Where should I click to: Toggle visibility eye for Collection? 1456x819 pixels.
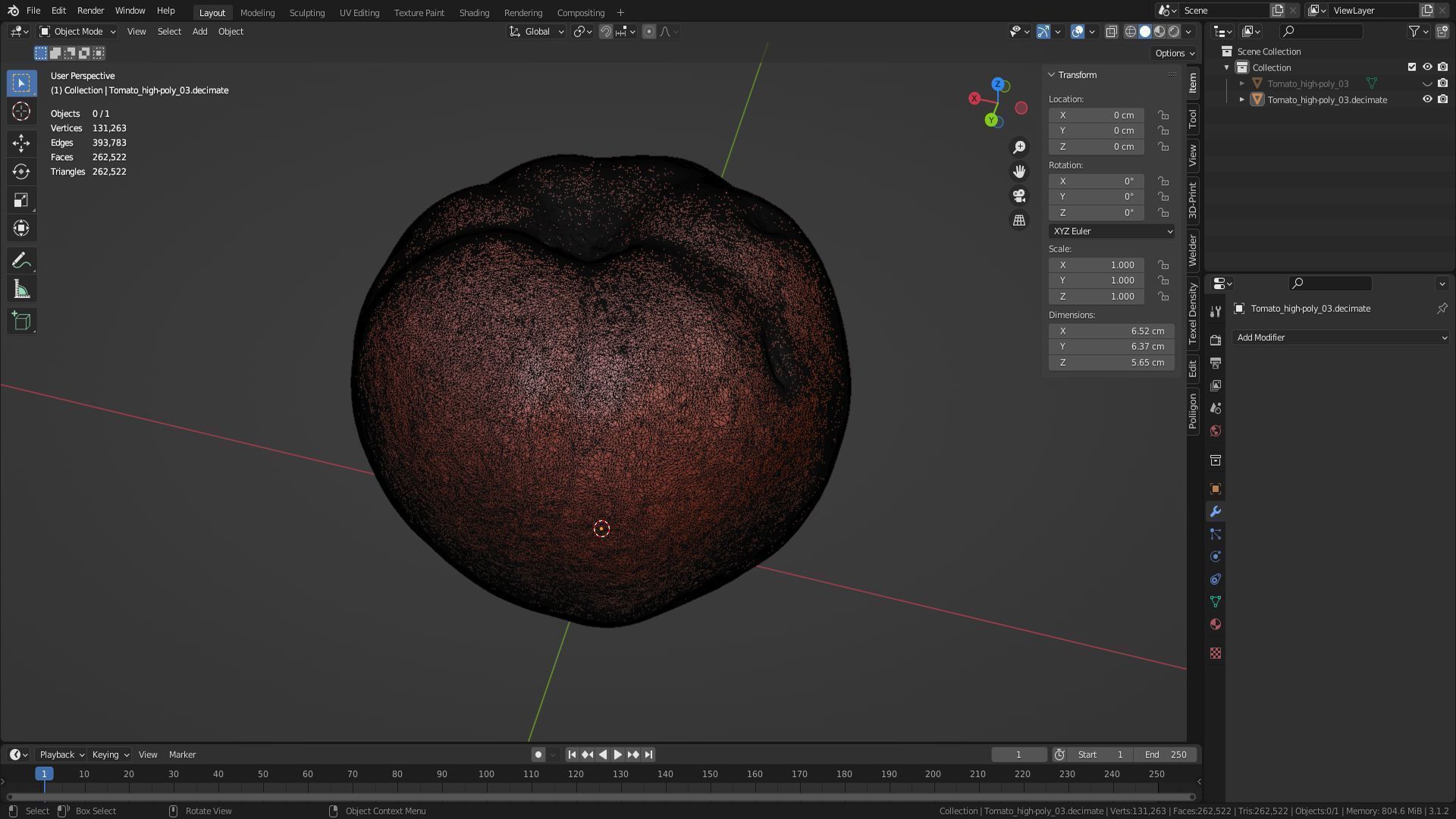[1427, 67]
